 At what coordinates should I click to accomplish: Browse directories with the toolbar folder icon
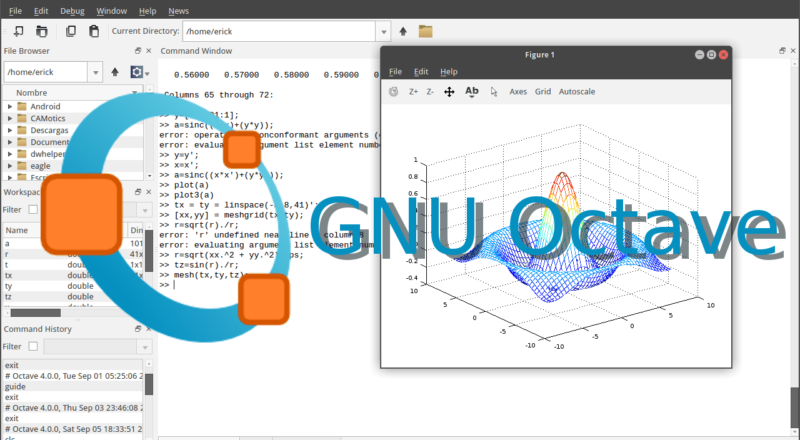pyautogui.click(x=426, y=31)
